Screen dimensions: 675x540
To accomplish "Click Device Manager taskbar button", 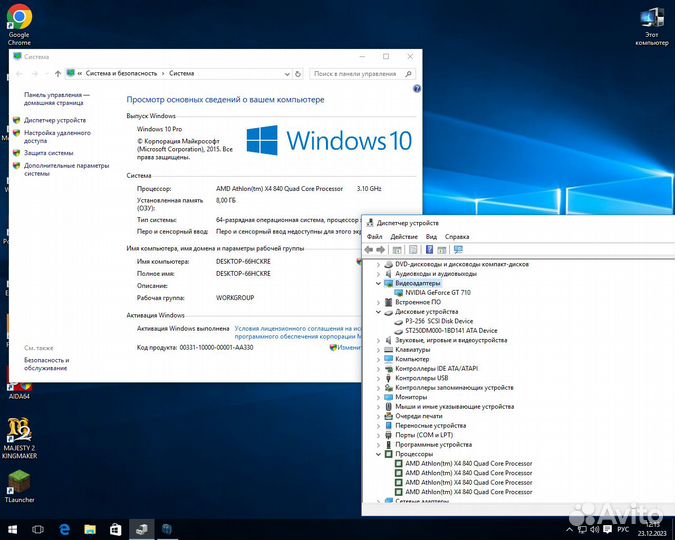I will tap(141, 529).
